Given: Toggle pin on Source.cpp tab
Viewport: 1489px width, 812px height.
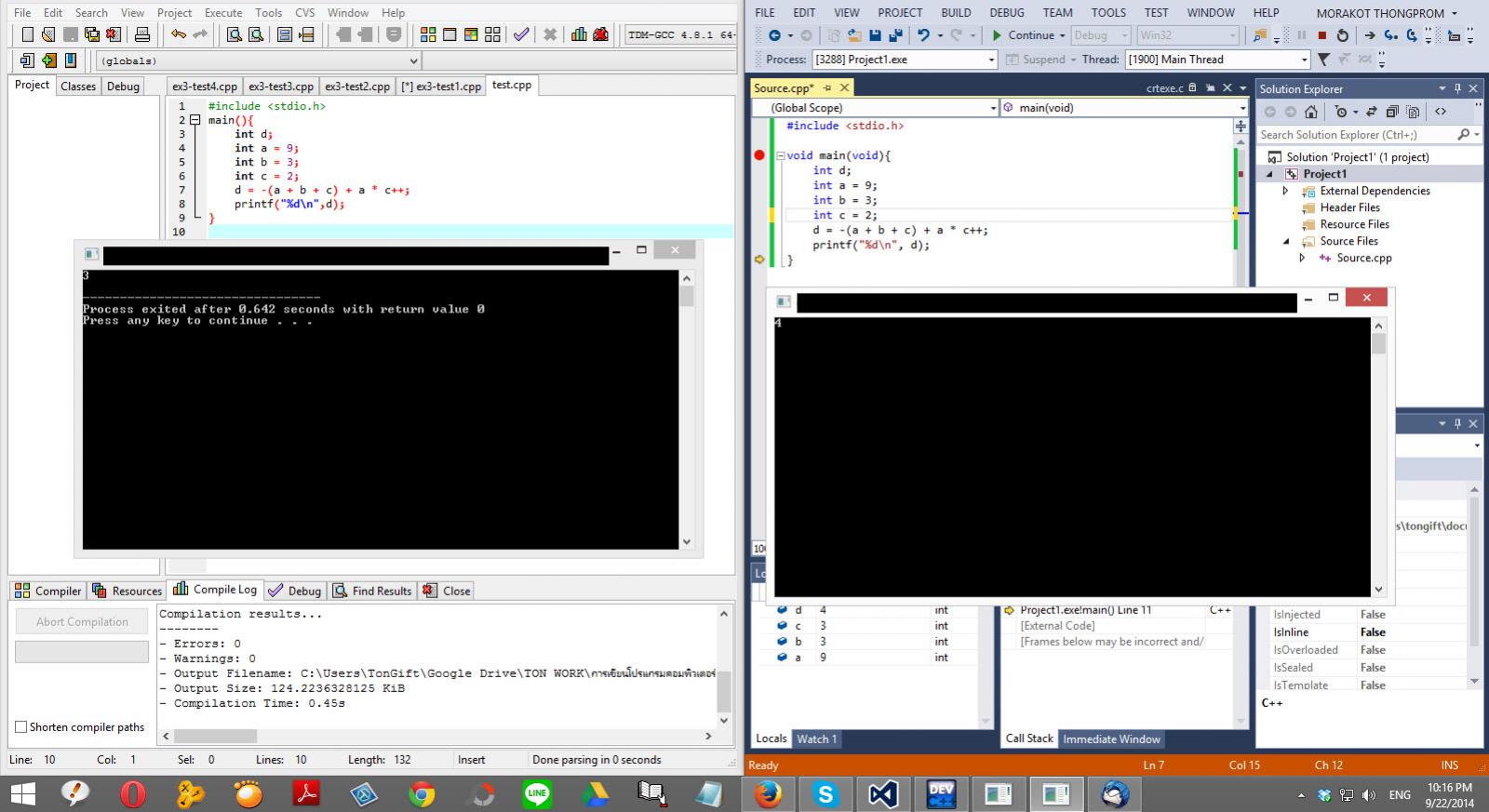Looking at the screenshot, I should coord(826,87).
